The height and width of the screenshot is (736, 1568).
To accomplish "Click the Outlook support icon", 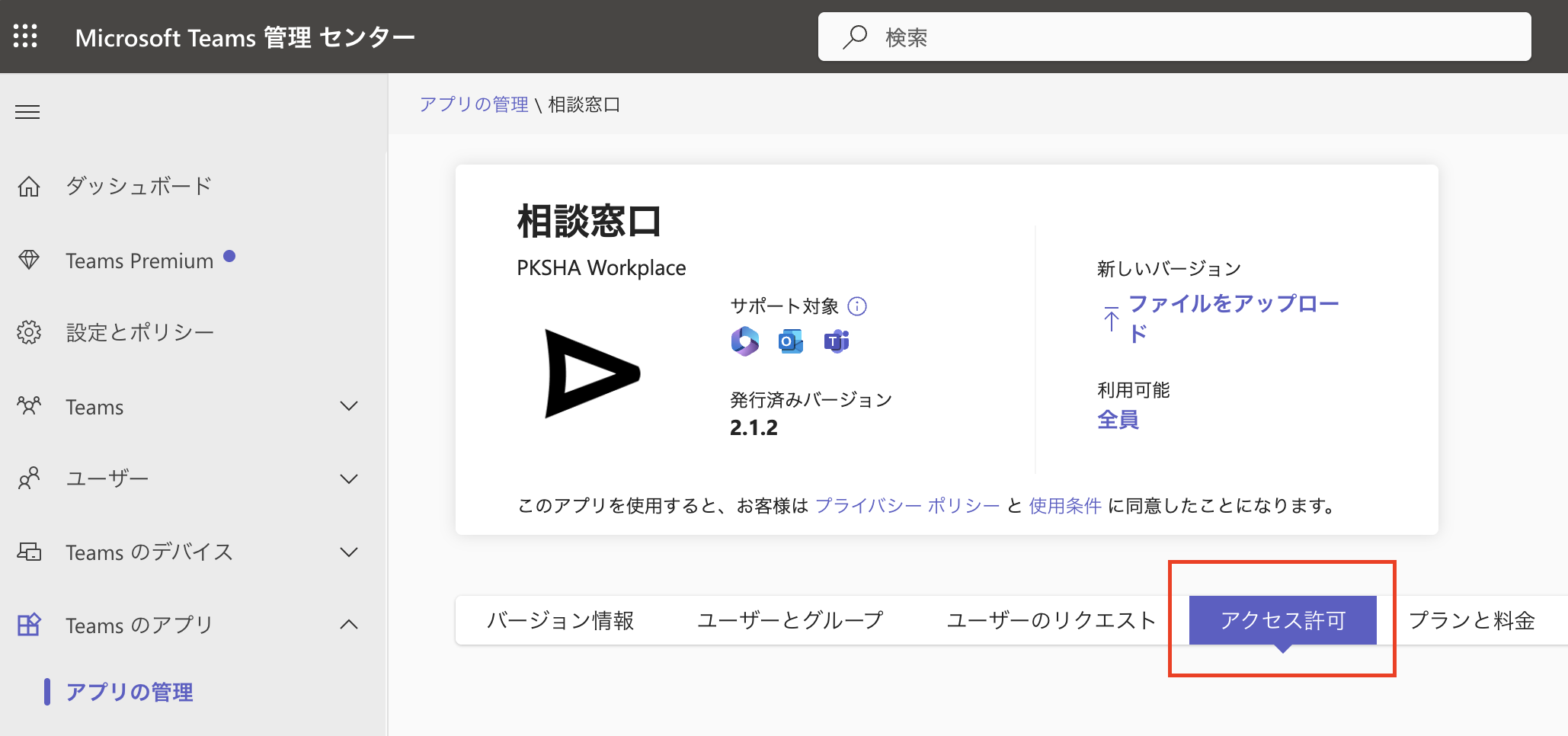I will [x=790, y=341].
